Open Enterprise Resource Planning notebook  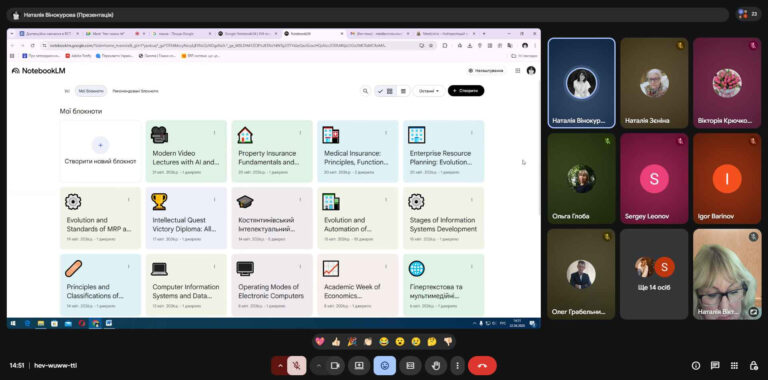[443, 151]
